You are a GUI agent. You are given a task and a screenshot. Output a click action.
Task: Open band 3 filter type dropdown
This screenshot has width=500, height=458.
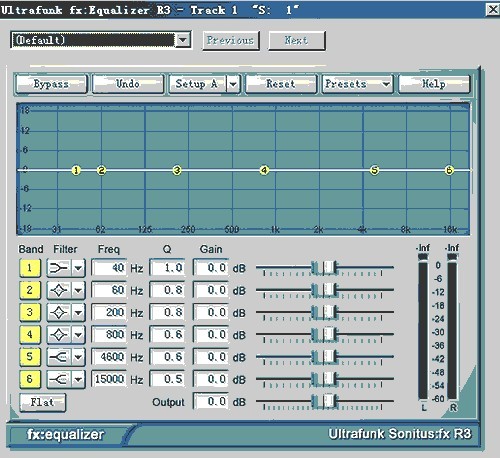tap(78, 313)
